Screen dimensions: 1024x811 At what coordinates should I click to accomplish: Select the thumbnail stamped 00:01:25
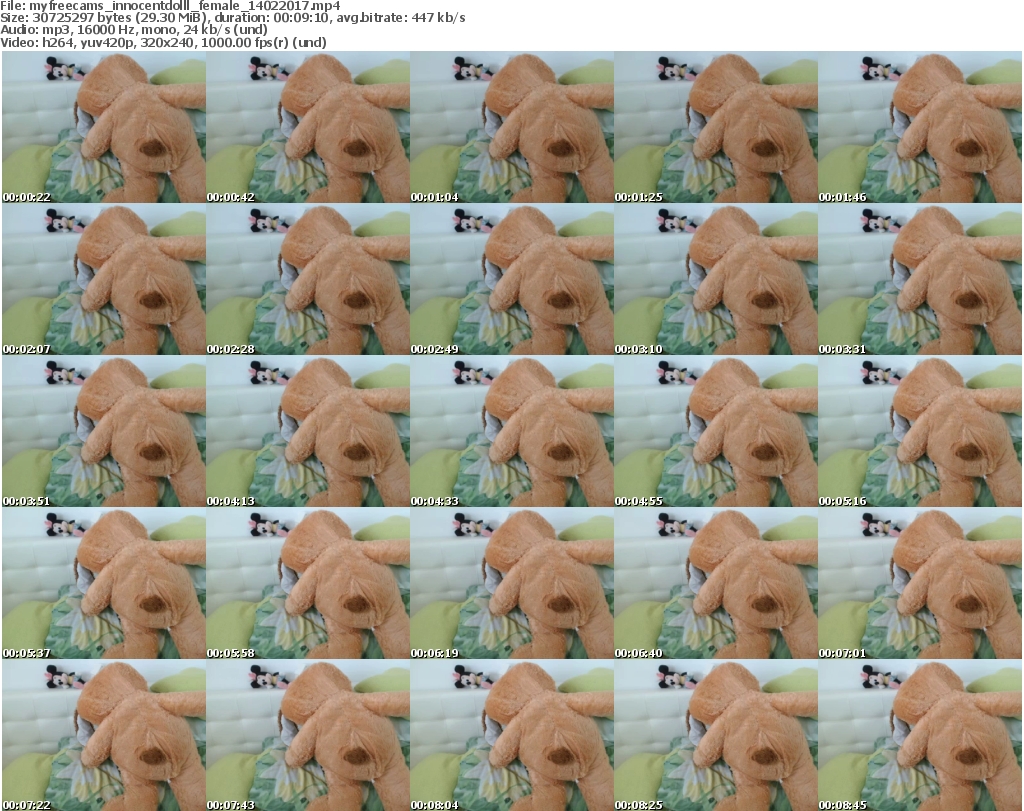pyautogui.click(x=716, y=127)
